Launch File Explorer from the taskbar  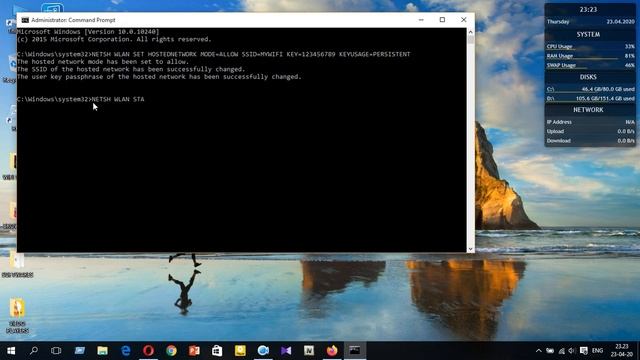pos(102,351)
